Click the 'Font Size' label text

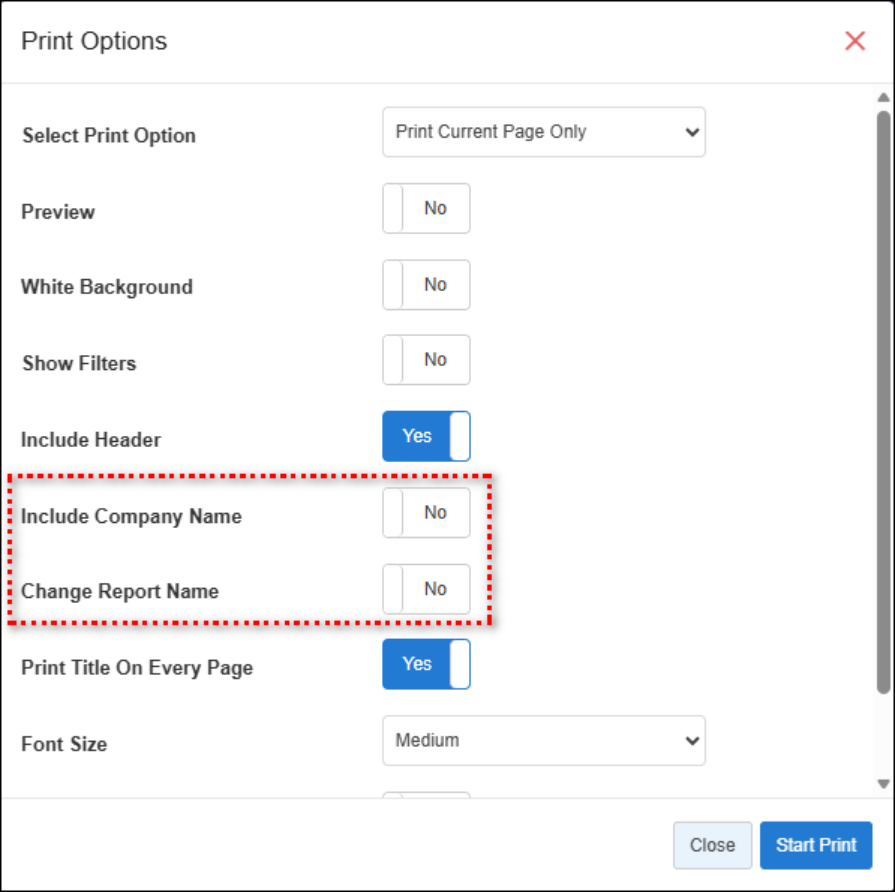click(64, 745)
